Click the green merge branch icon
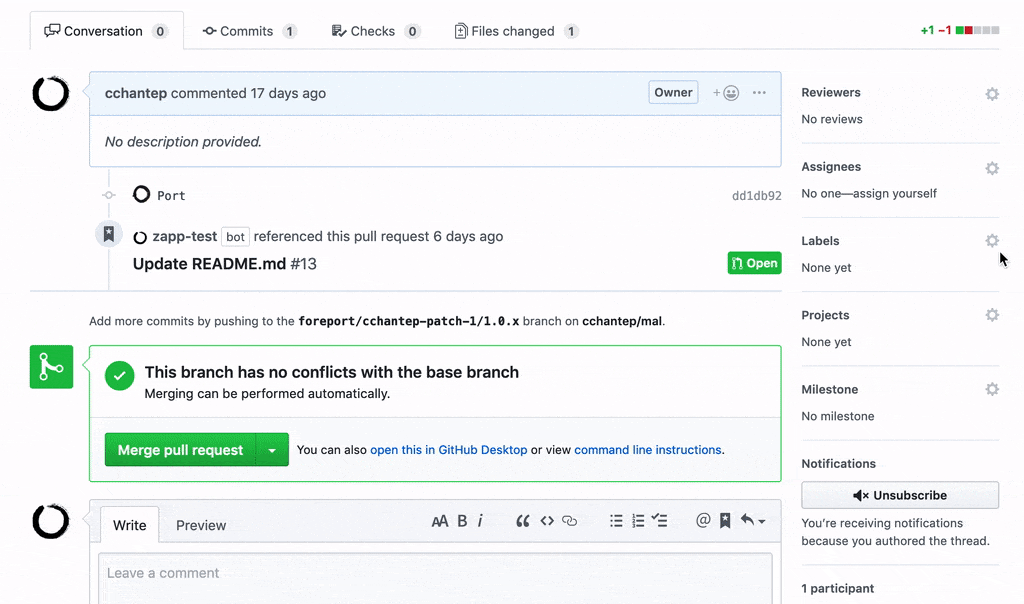This screenshot has height=604, width=1024. (x=52, y=367)
